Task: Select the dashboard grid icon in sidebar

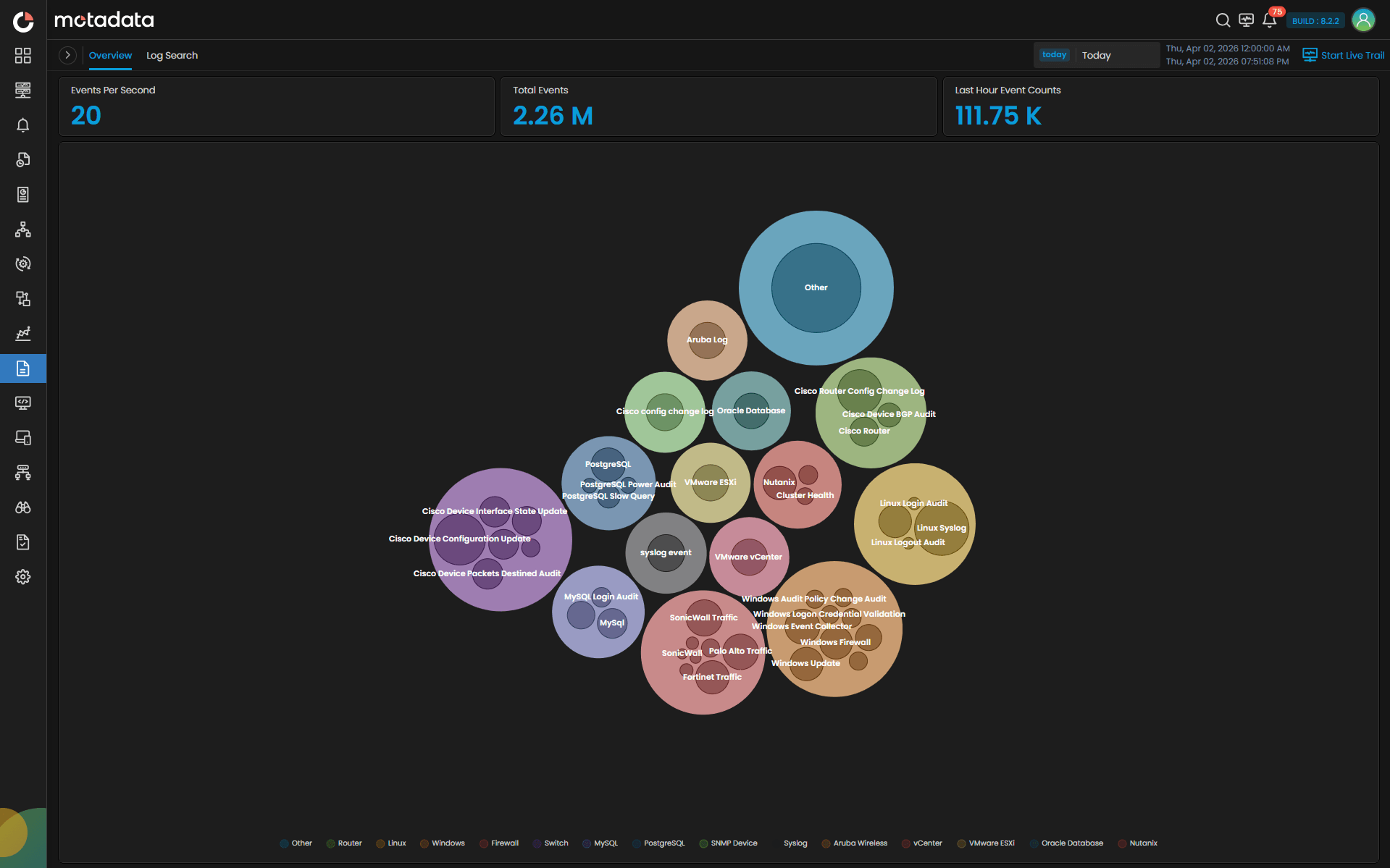Action: [x=22, y=55]
